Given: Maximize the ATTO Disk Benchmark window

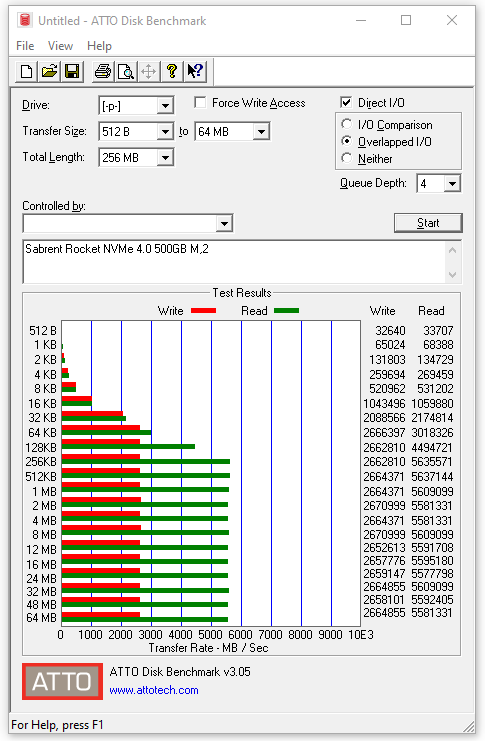Looking at the screenshot, I should [406, 20].
